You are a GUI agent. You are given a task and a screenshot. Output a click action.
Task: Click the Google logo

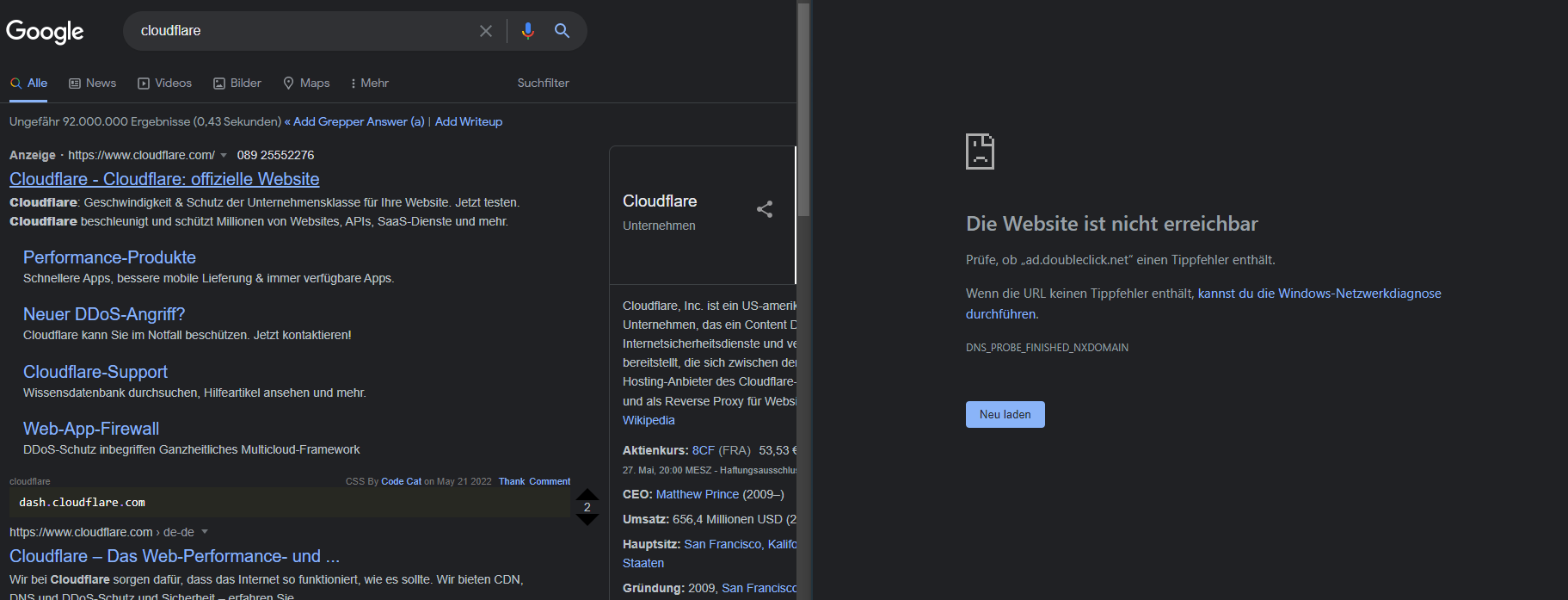pyautogui.click(x=45, y=32)
